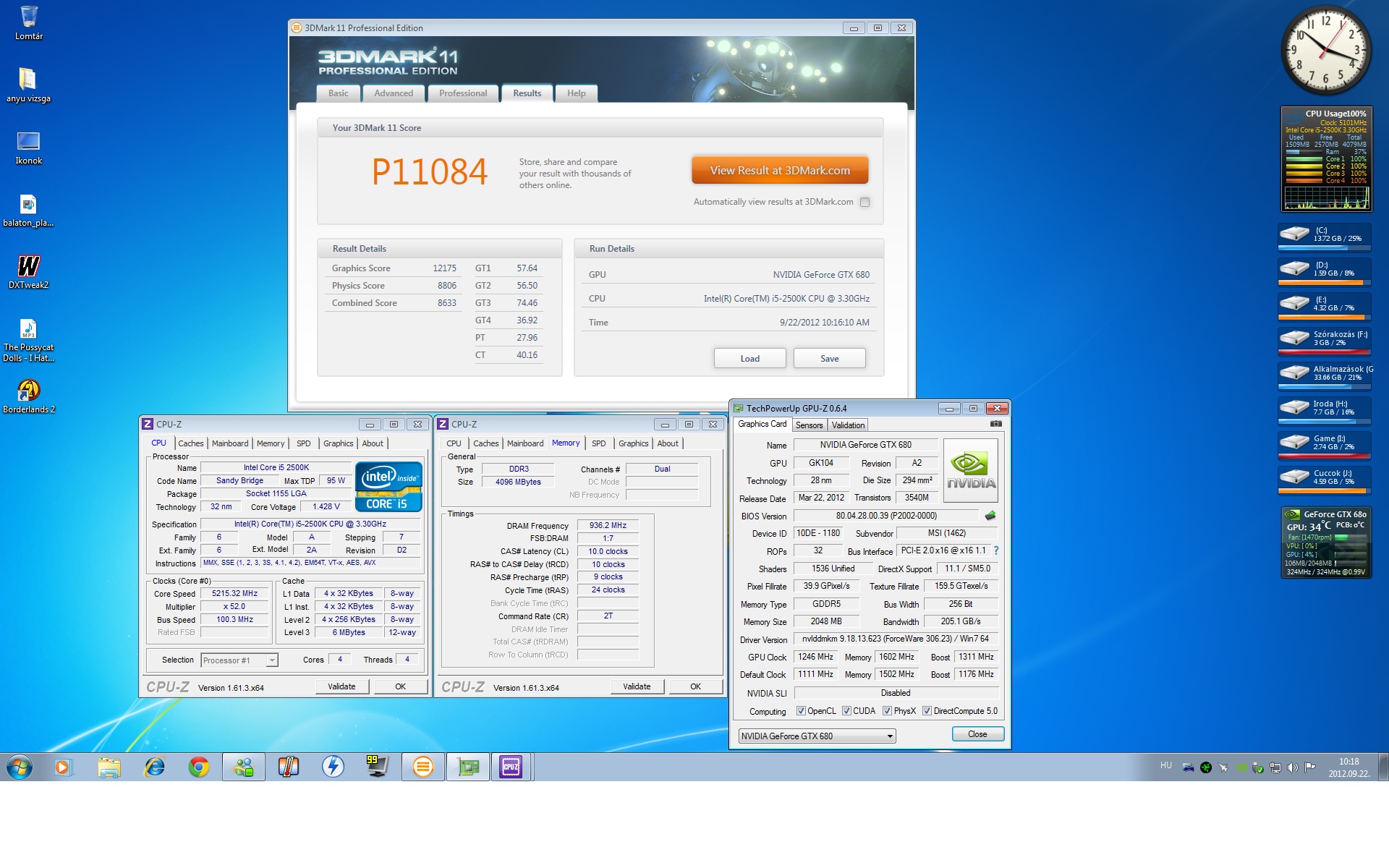Open the NVIDIA GeForce GTX 680 dropdown

[889, 736]
